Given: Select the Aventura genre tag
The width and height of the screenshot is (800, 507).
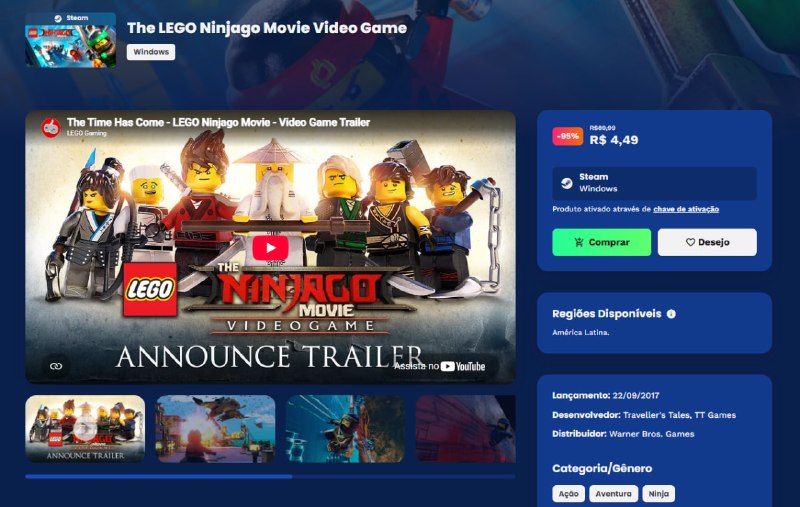Looking at the screenshot, I should click(x=613, y=493).
